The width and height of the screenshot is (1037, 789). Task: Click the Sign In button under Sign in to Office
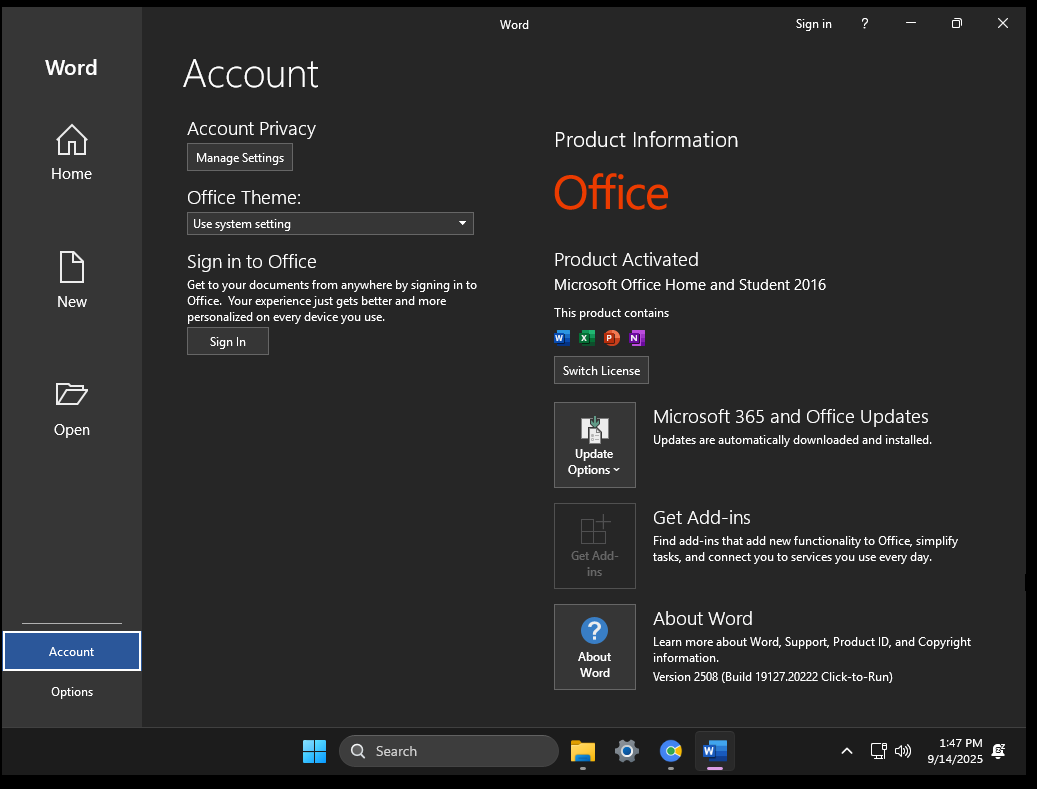(x=228, y=341)
